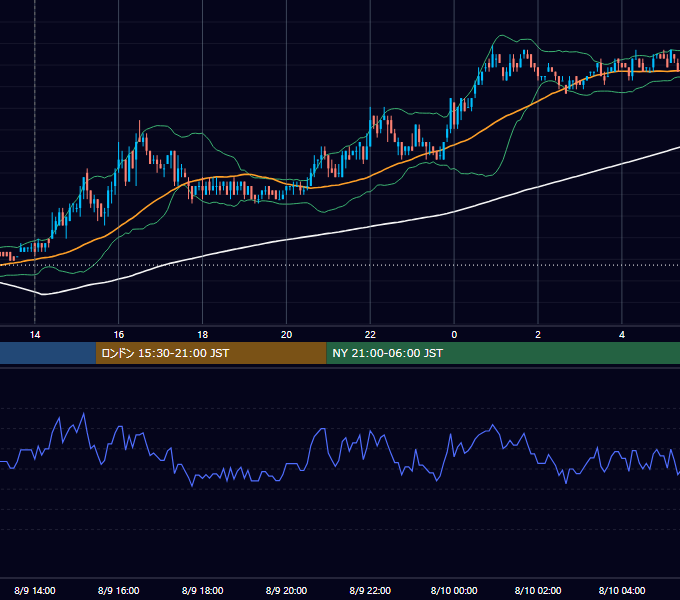Click the 0 hour label on price chart axis
Viewport: 680px width, 600px height.
(x=454, y=335)
